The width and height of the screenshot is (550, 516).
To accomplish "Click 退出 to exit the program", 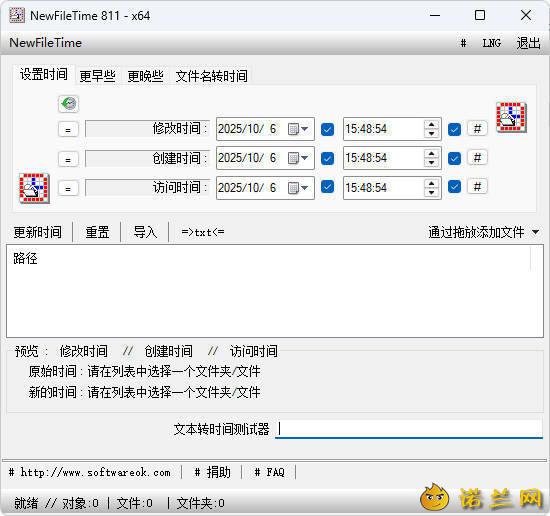I will tap(528, 43).
